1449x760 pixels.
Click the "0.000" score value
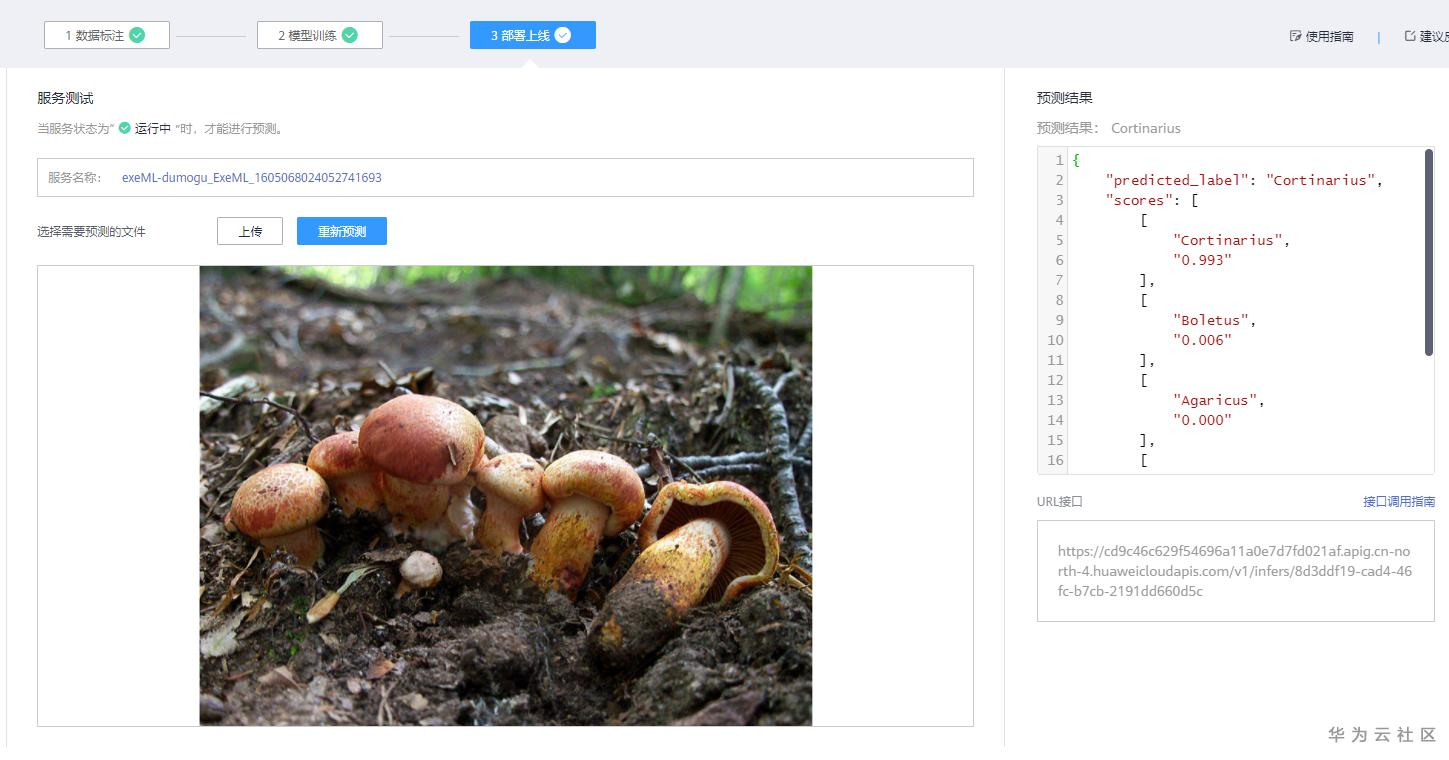pos(1202,420)
